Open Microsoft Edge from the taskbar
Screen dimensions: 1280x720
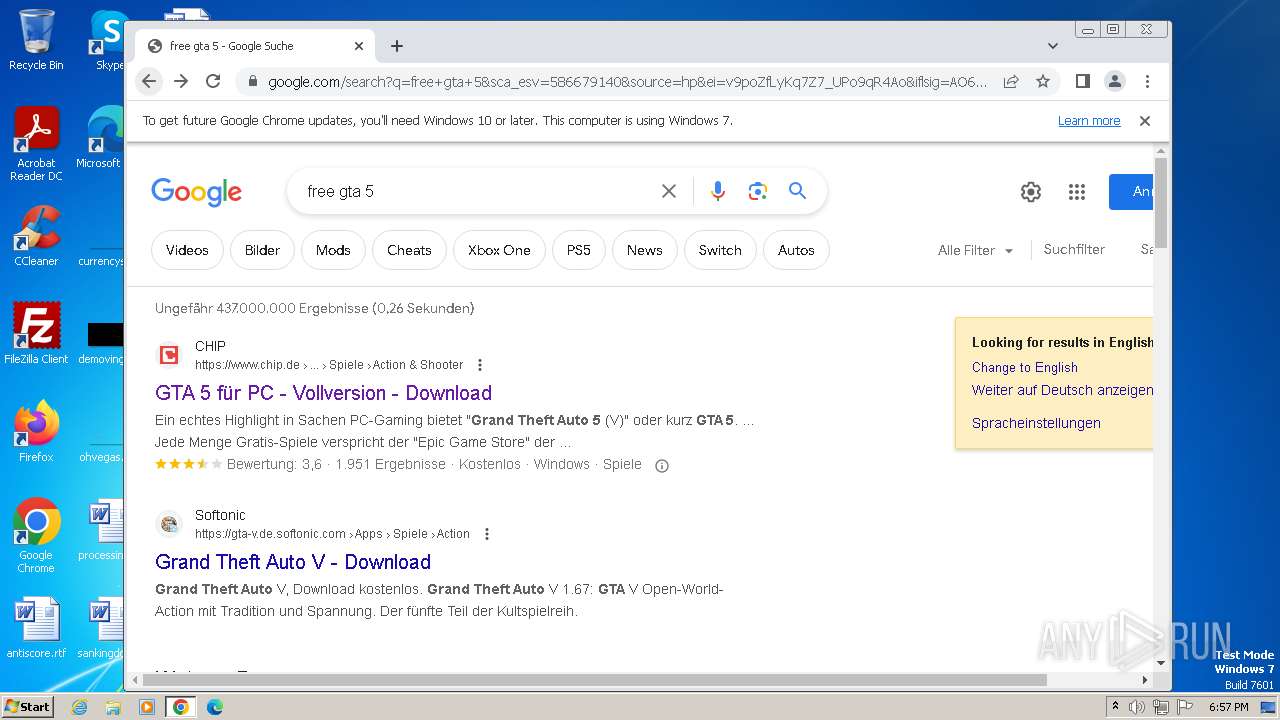(x=214, y=707)
